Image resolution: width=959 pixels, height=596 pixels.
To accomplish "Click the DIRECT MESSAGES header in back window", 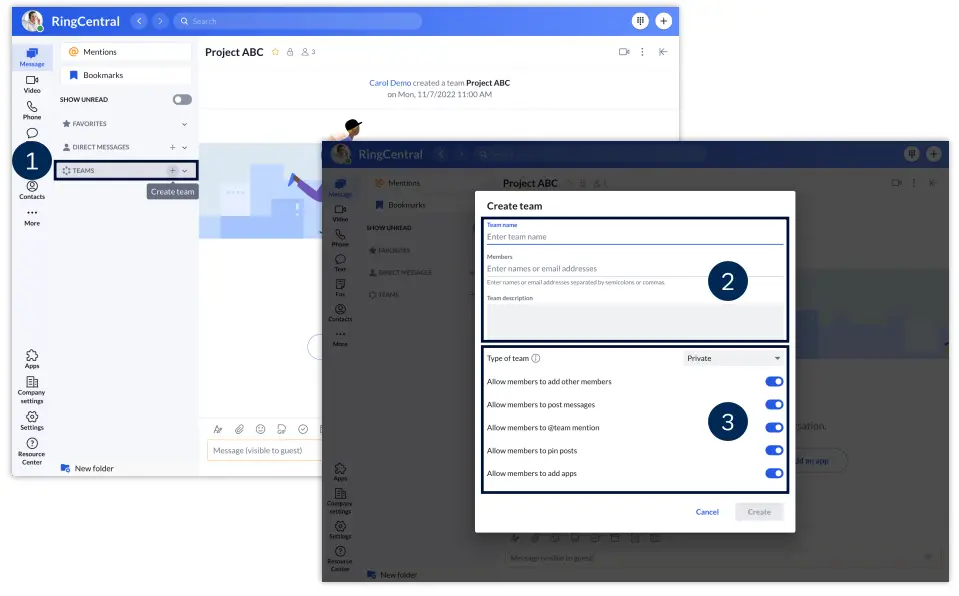I will (101, 147).
